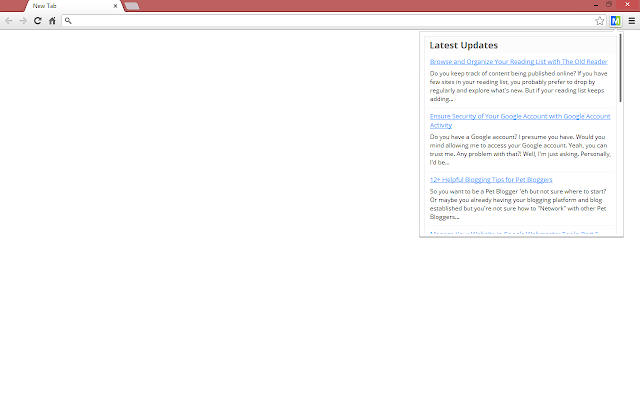Screen dimensions: 640x400
Task: Click the forward navigation arrow
Action: click(x=23, y=20)
